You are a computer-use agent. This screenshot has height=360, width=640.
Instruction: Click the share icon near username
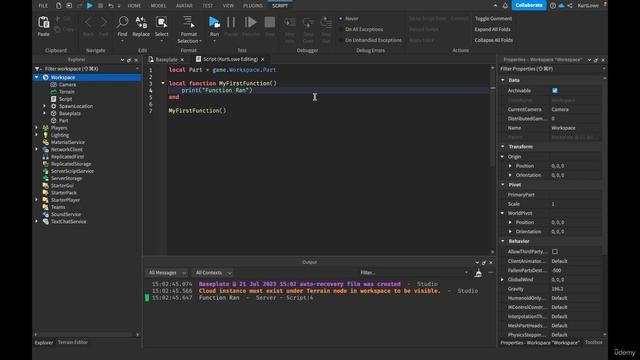pos(570,6)
